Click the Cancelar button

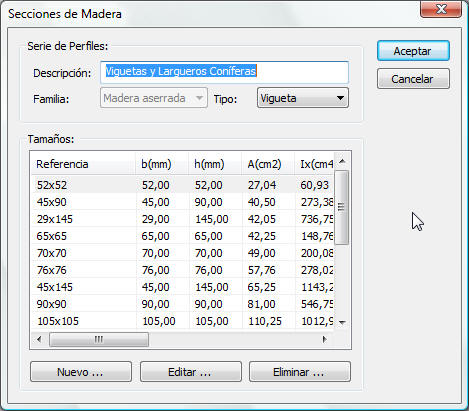pyautogui.click(x=413, y=79)
